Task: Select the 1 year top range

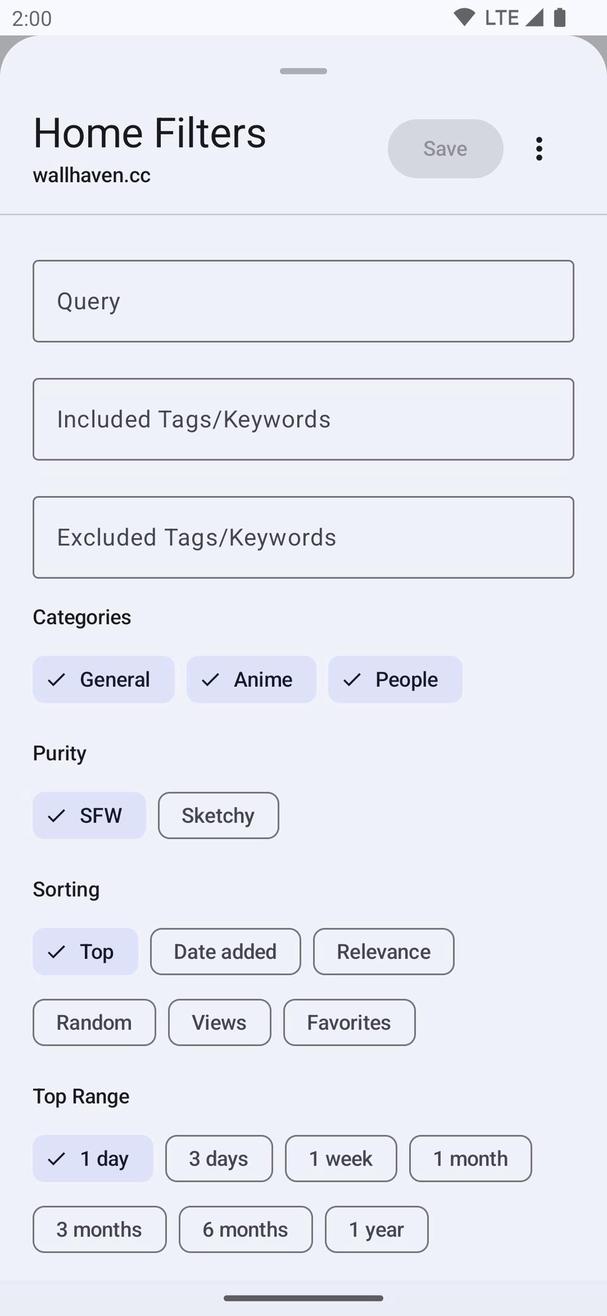Action: 376,1229
